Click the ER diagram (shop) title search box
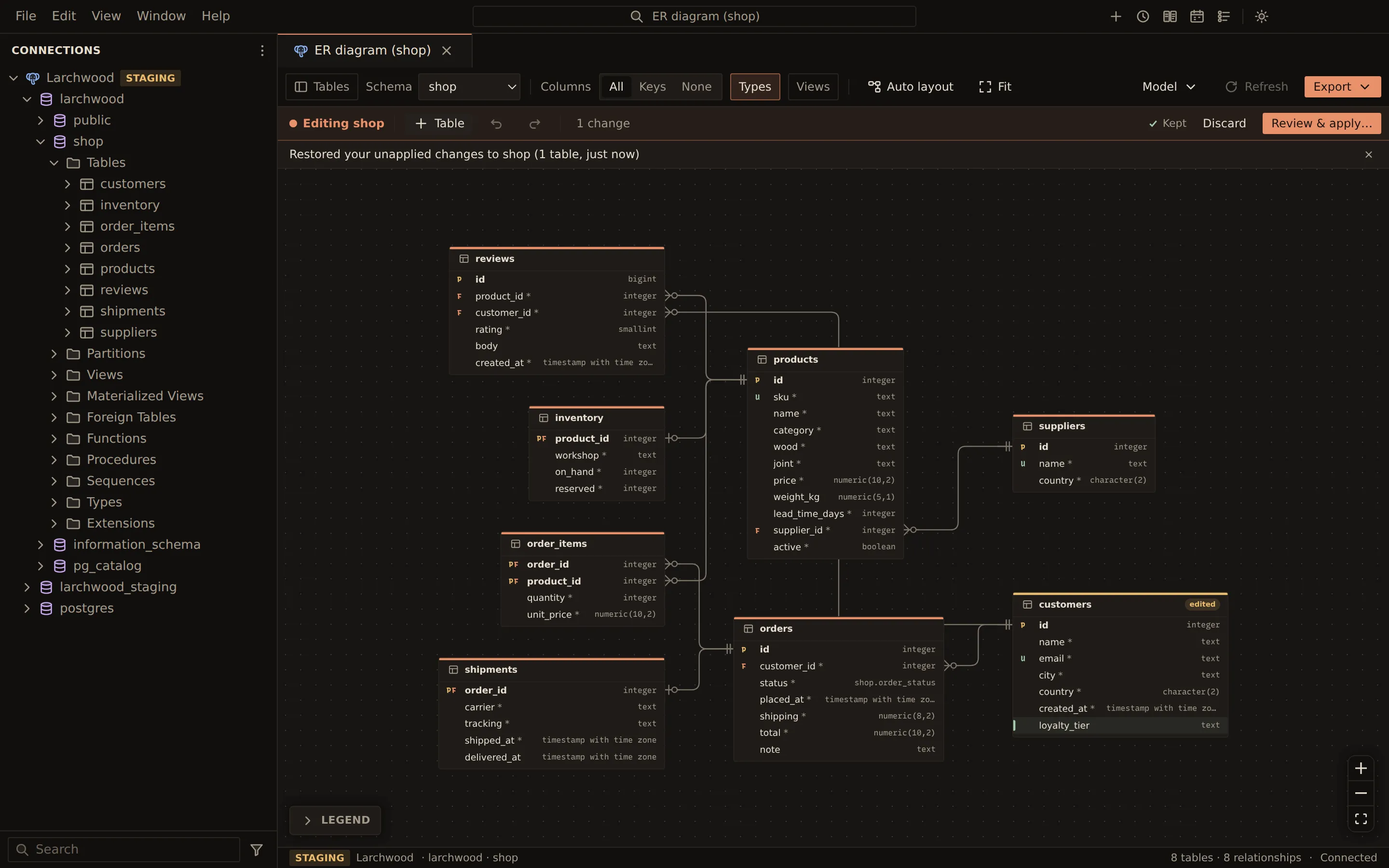The width and height of the screenshot is (1389, 868). (x=694, y=16)
